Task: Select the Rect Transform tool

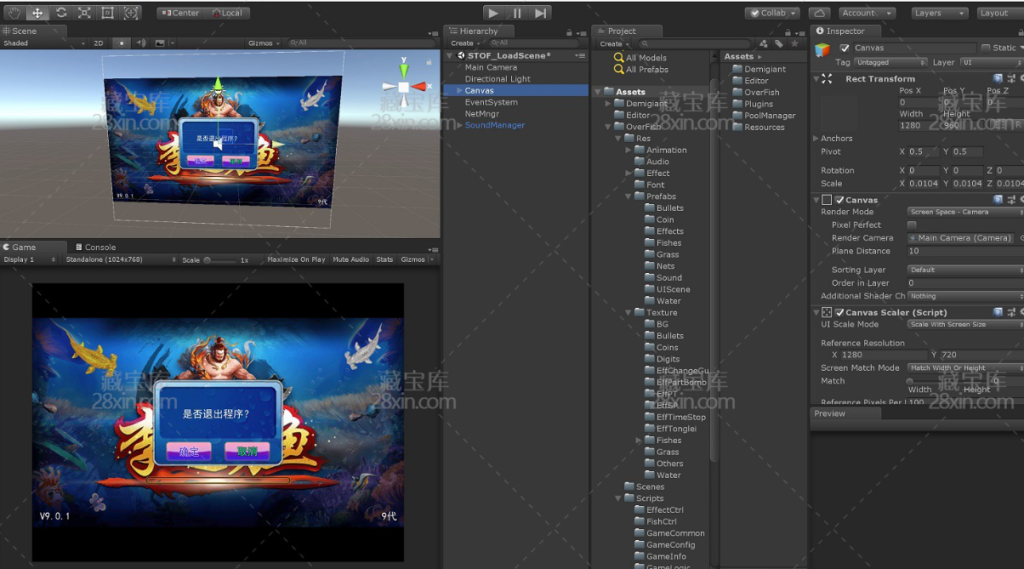Action: (x=108, y=13)
